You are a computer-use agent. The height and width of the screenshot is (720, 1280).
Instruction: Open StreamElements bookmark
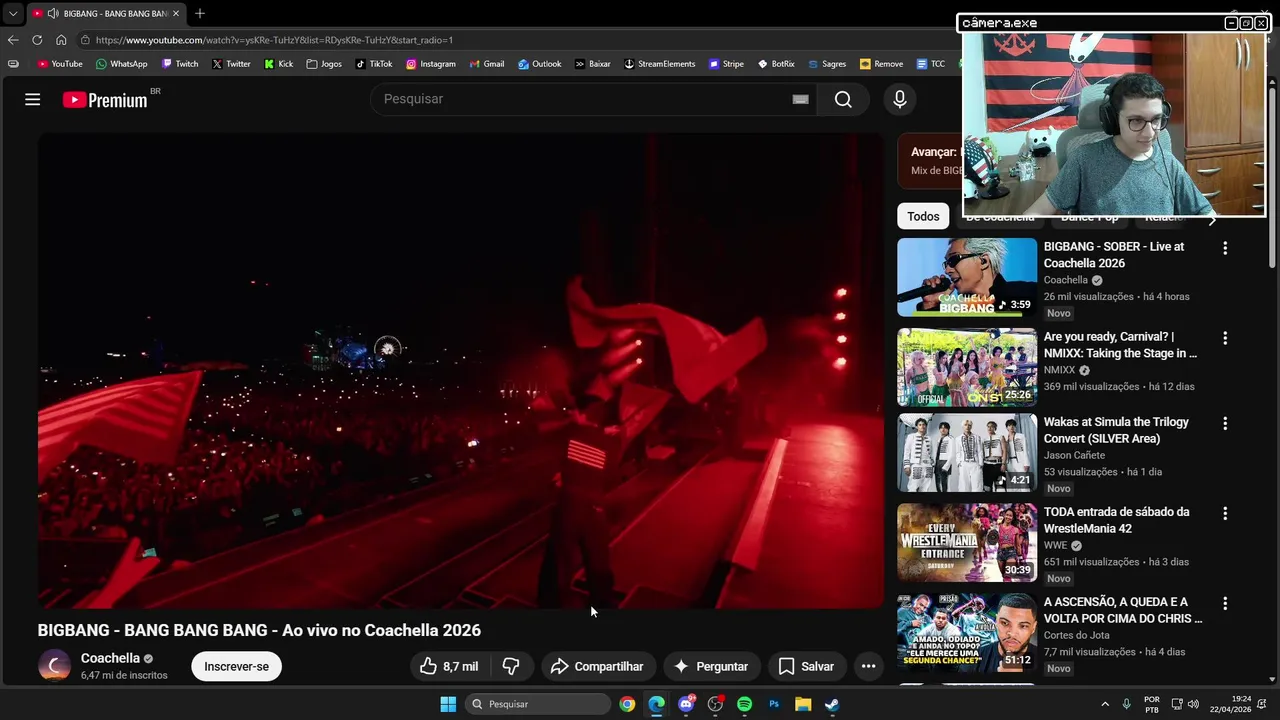coord(659,64)
